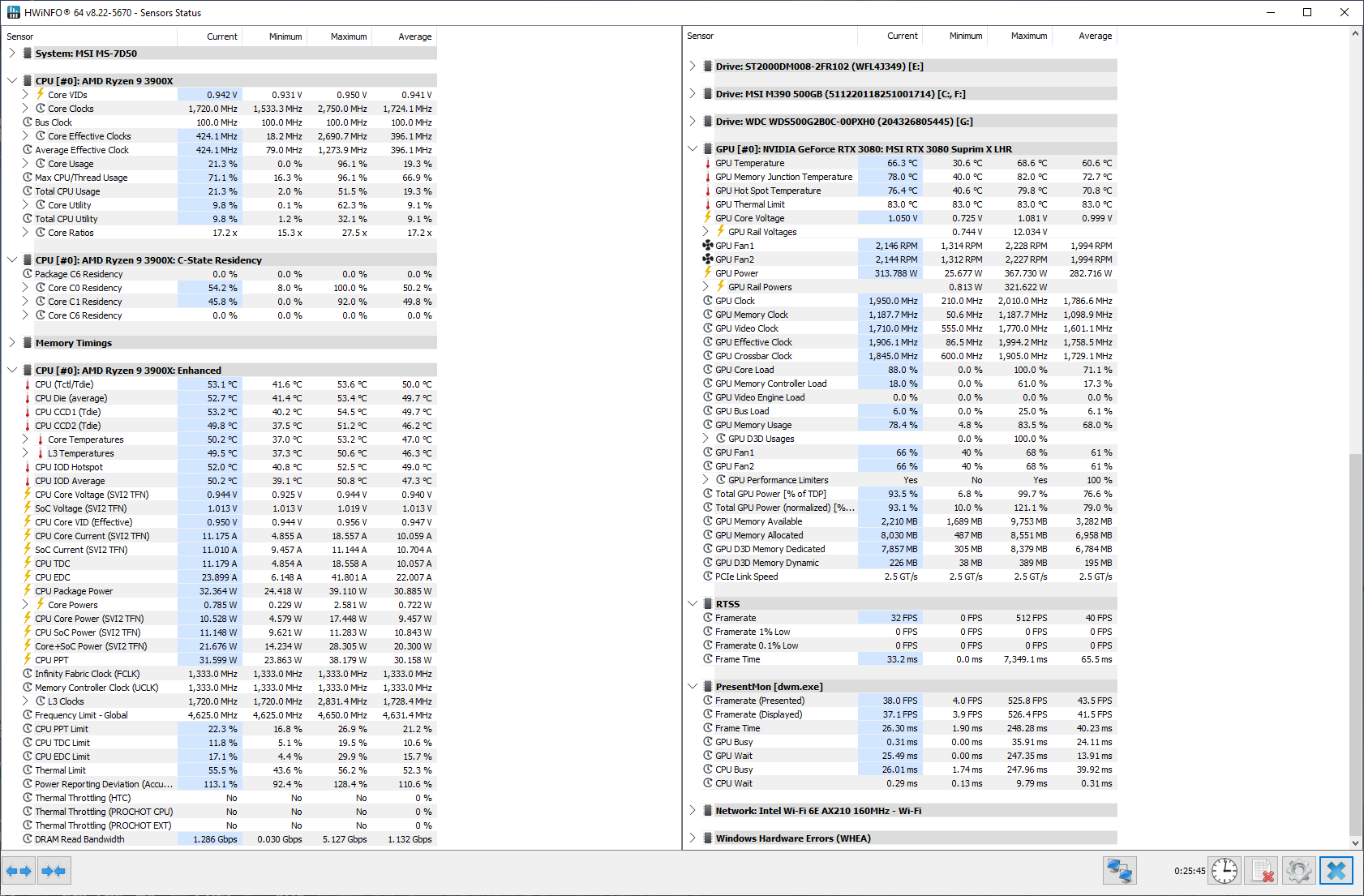Select the CPU PPT Limit row
The image size is (1364, 896).
pyautogui.click(x=229, y=729)
